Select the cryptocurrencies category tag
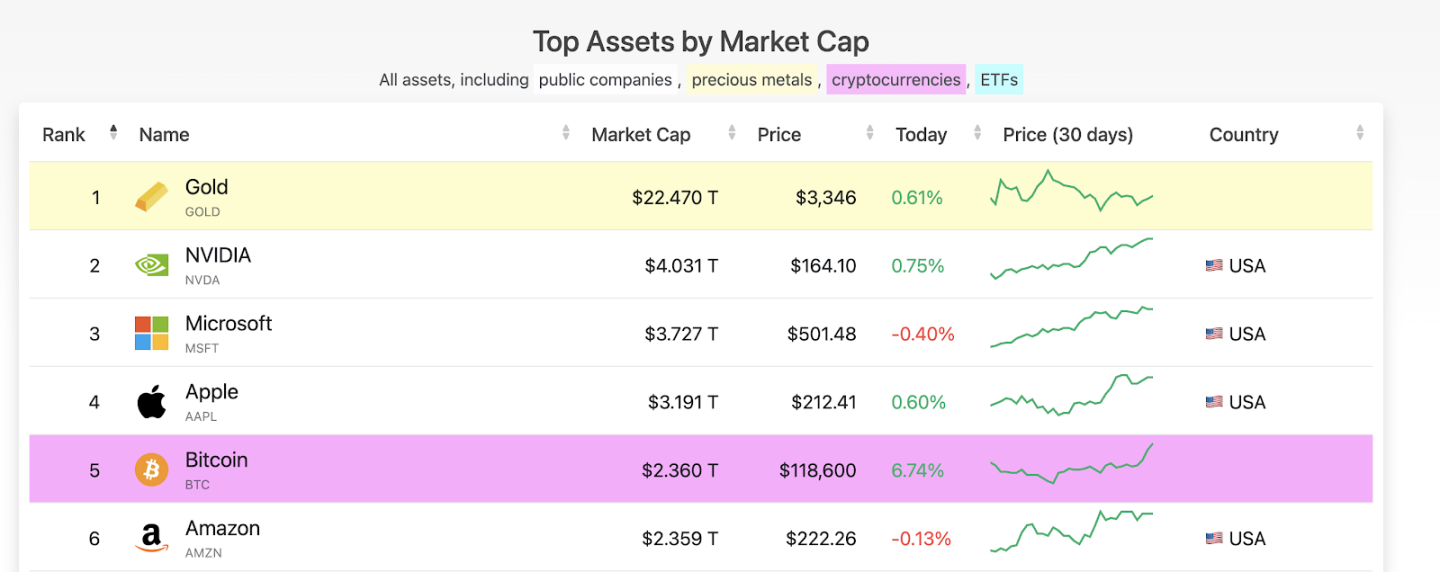This screenshot has height=572, width=1440. 896,80
